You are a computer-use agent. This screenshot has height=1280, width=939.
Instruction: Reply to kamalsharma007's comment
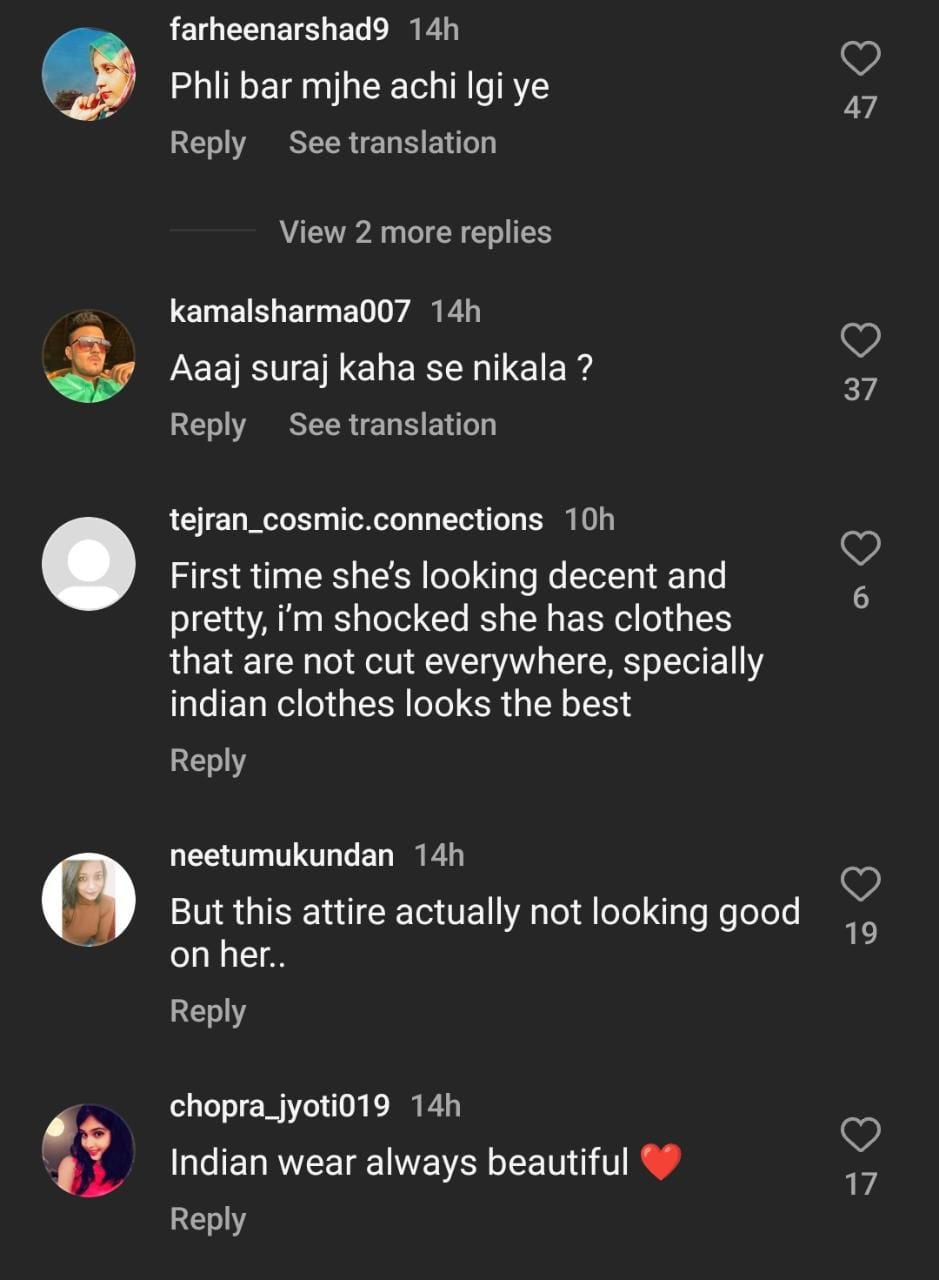pyautogui.click(x=208, y=425)
